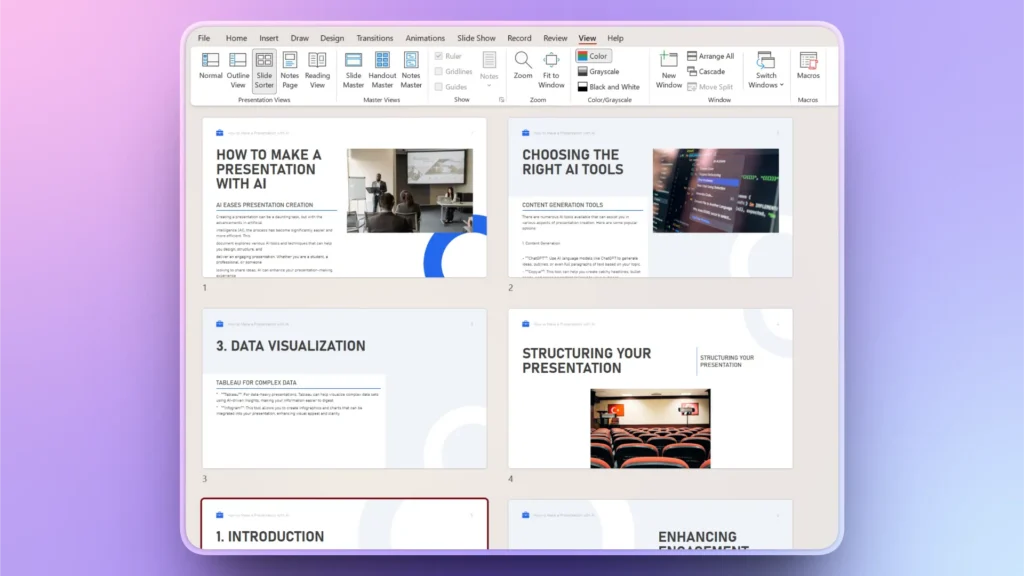1024x576 pixels.
Task: Open the Zoom dialog
Action: coord(522,66)
